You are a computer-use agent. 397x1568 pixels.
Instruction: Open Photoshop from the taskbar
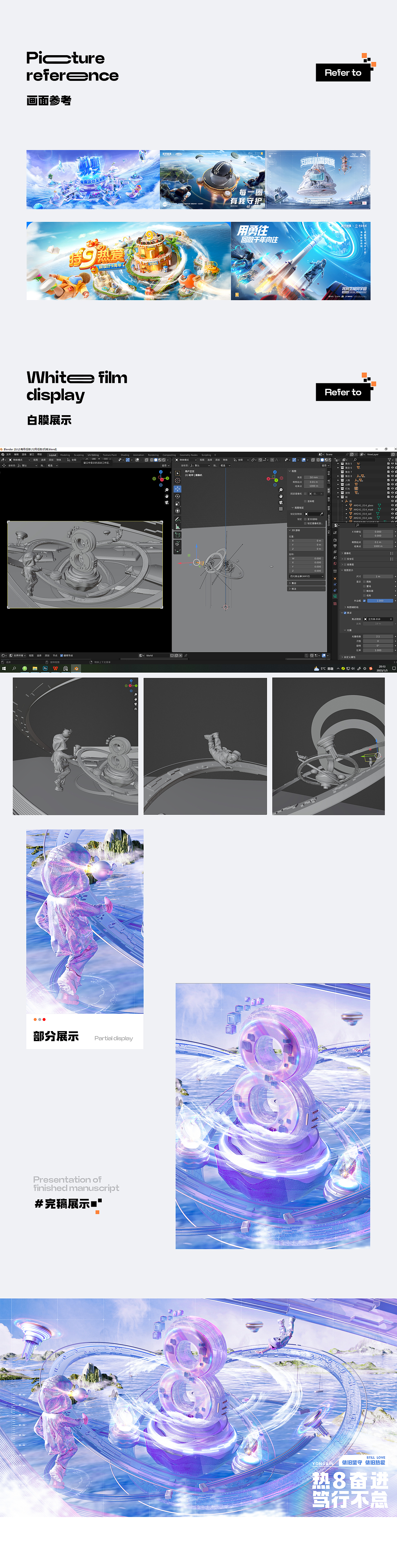click(x=45, y=668)
